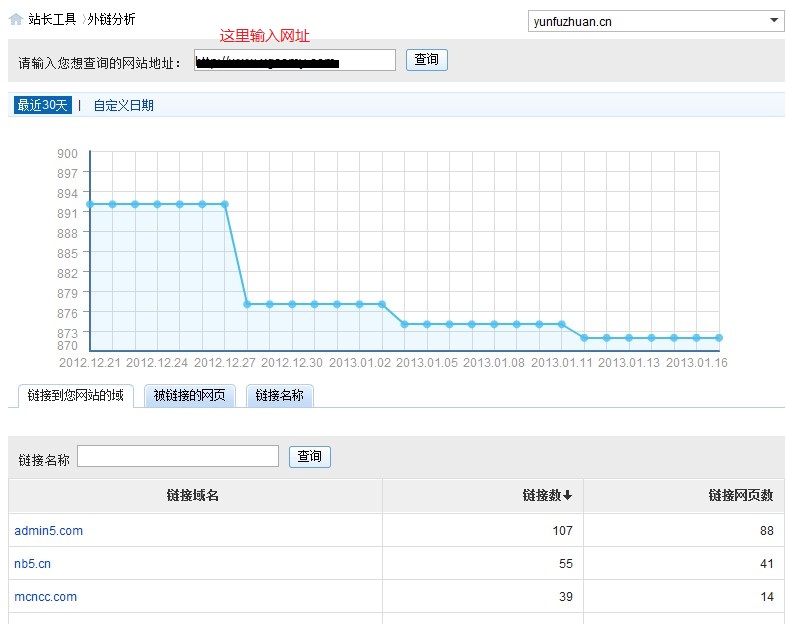The width and height of the screenshot is (786, 624).
Task: Click the 链接网页数 column header
Action: tap(740, 495)
